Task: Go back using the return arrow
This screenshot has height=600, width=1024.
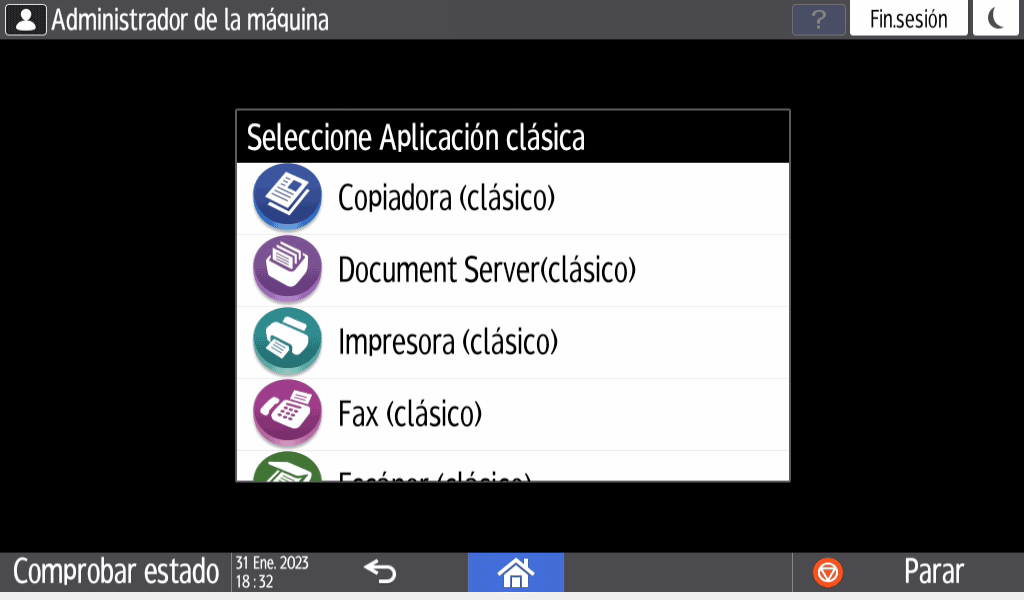Action: (379, 572)
